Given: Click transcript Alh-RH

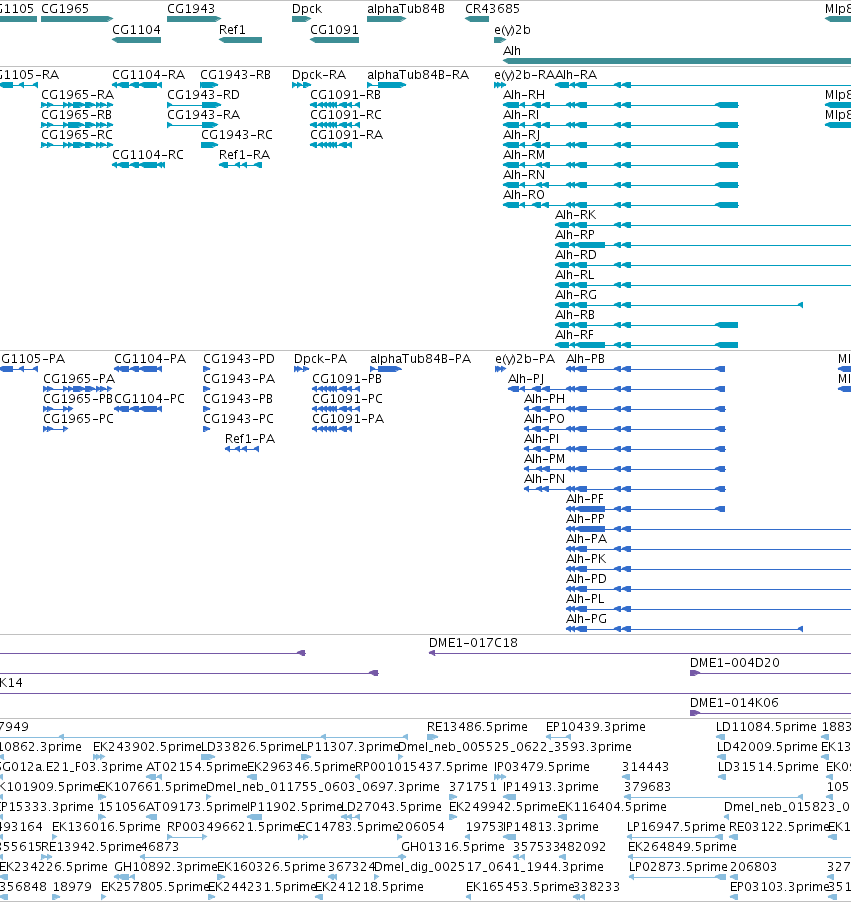Looking at the screenshot, I should 620,105.
